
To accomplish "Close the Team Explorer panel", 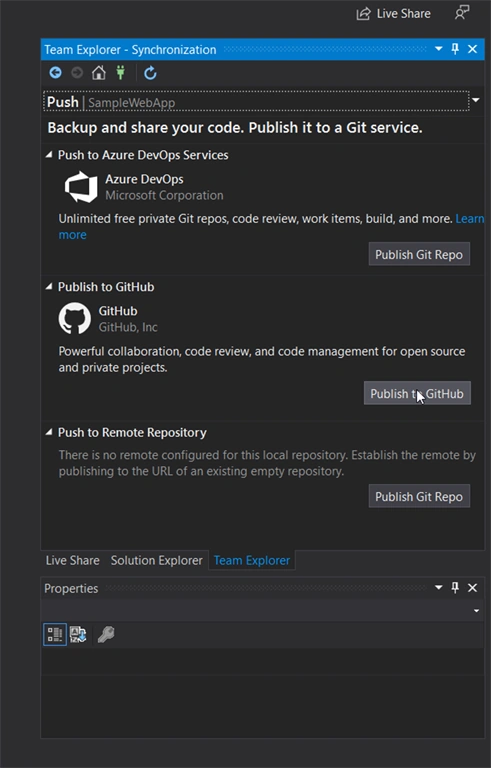I will click(472, 49).
